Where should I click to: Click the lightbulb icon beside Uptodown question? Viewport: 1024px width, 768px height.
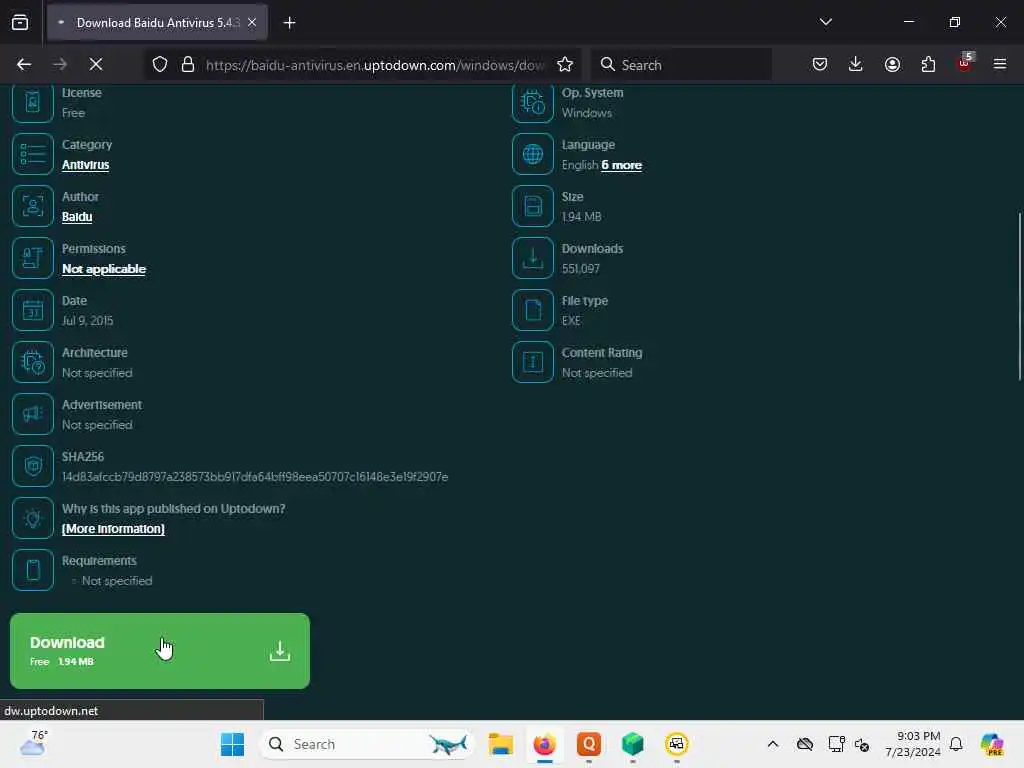pos(32,518)
